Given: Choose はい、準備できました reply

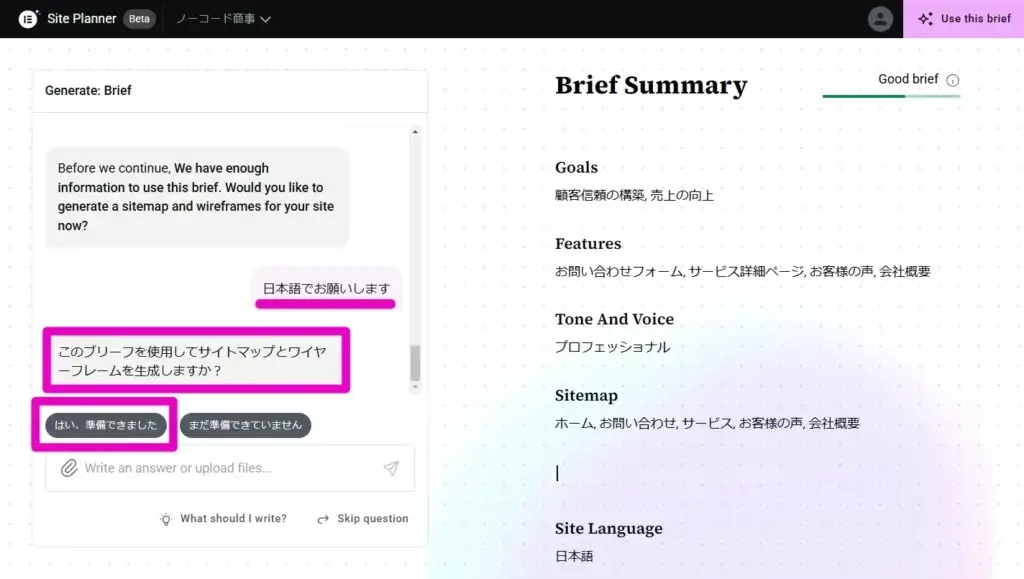Looking at the screenshot, I should click(x=106, y=425).
